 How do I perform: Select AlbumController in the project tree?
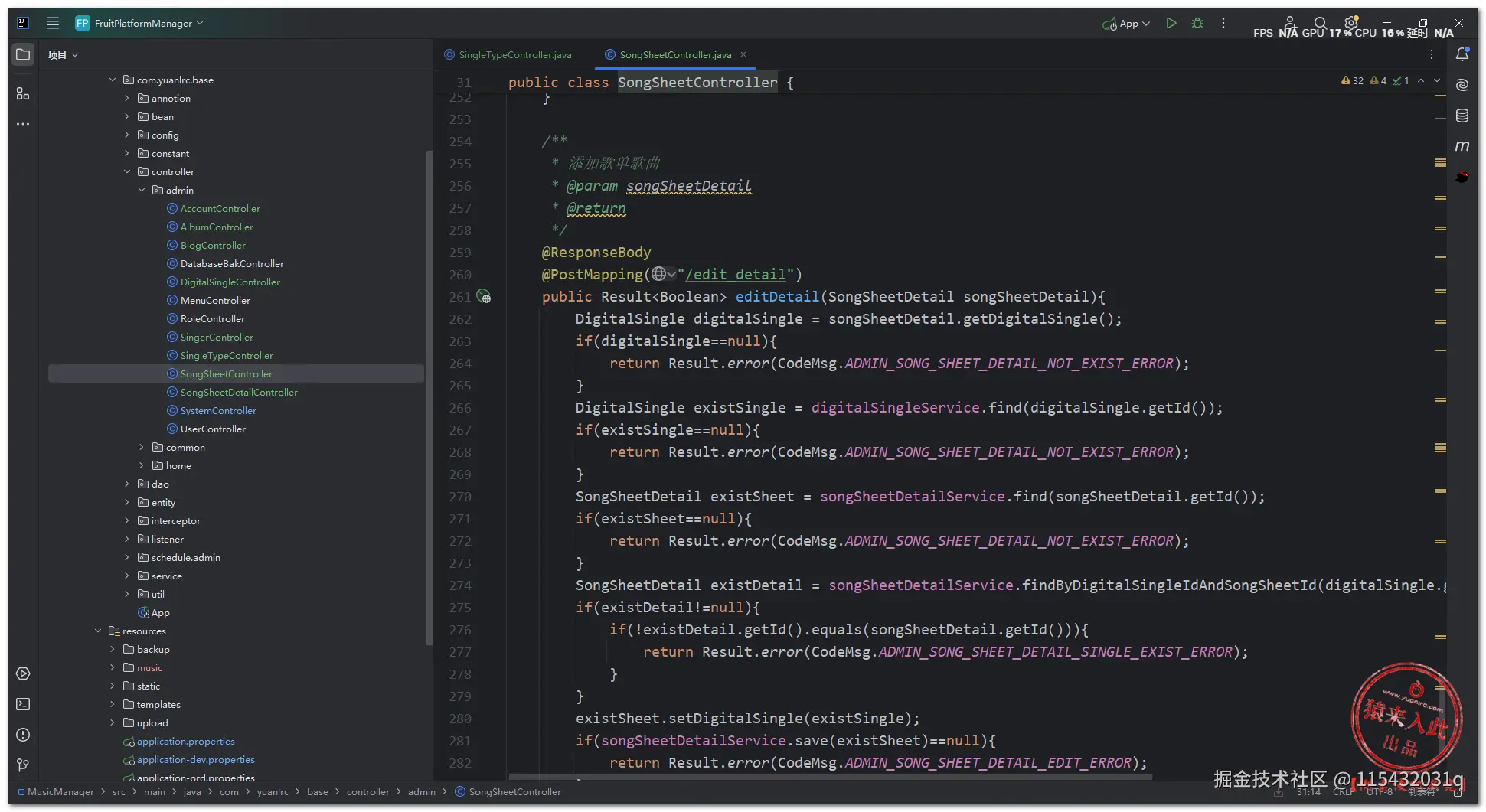(217, 227)
